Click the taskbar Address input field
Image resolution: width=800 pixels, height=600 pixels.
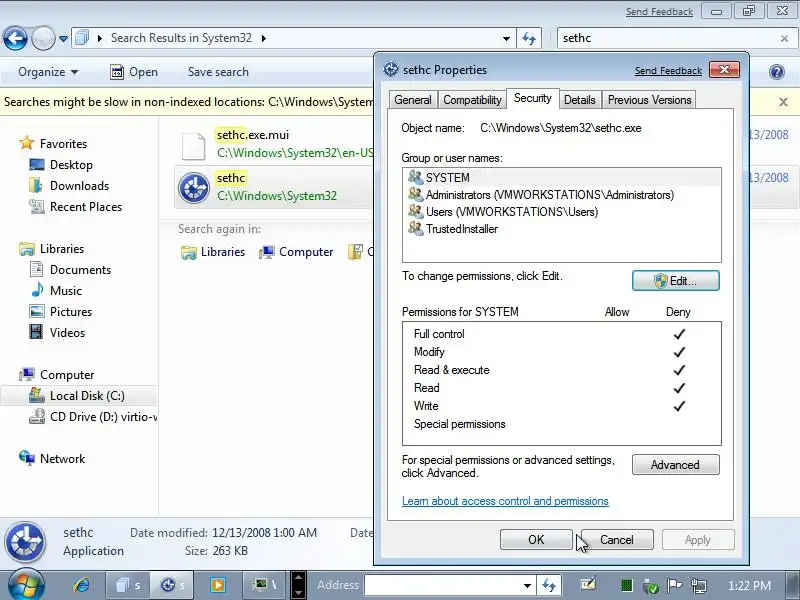pyautogui.click(x=442, y=585)
